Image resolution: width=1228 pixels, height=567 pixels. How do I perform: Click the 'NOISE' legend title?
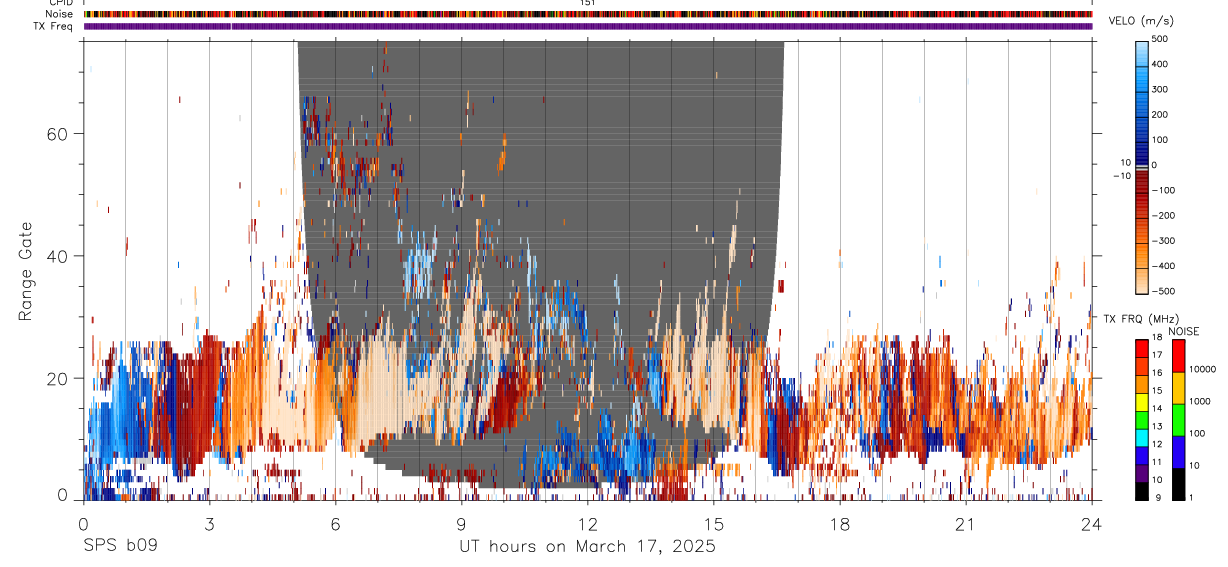click(1183, 331)
